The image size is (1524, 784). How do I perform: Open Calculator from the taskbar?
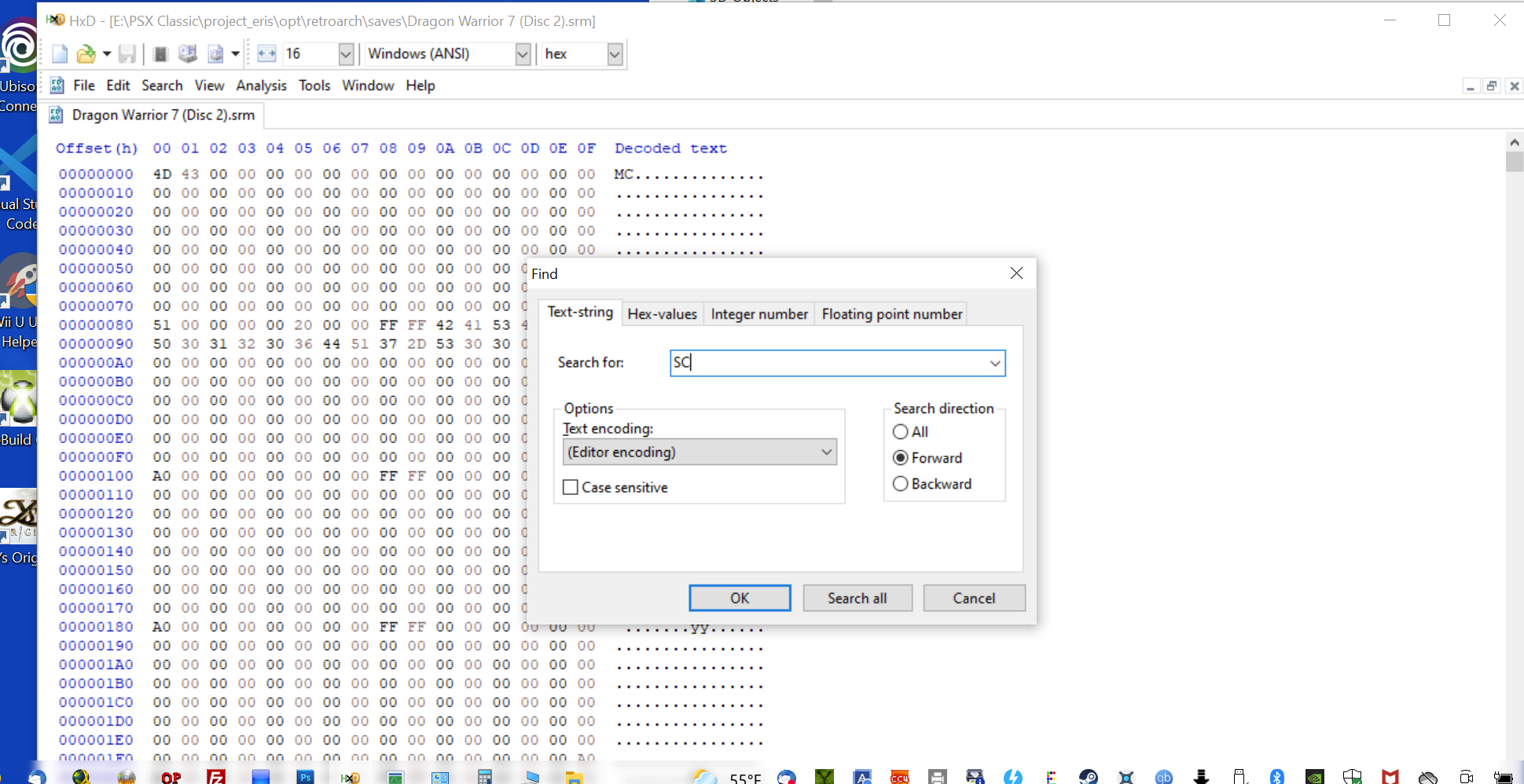485,777
